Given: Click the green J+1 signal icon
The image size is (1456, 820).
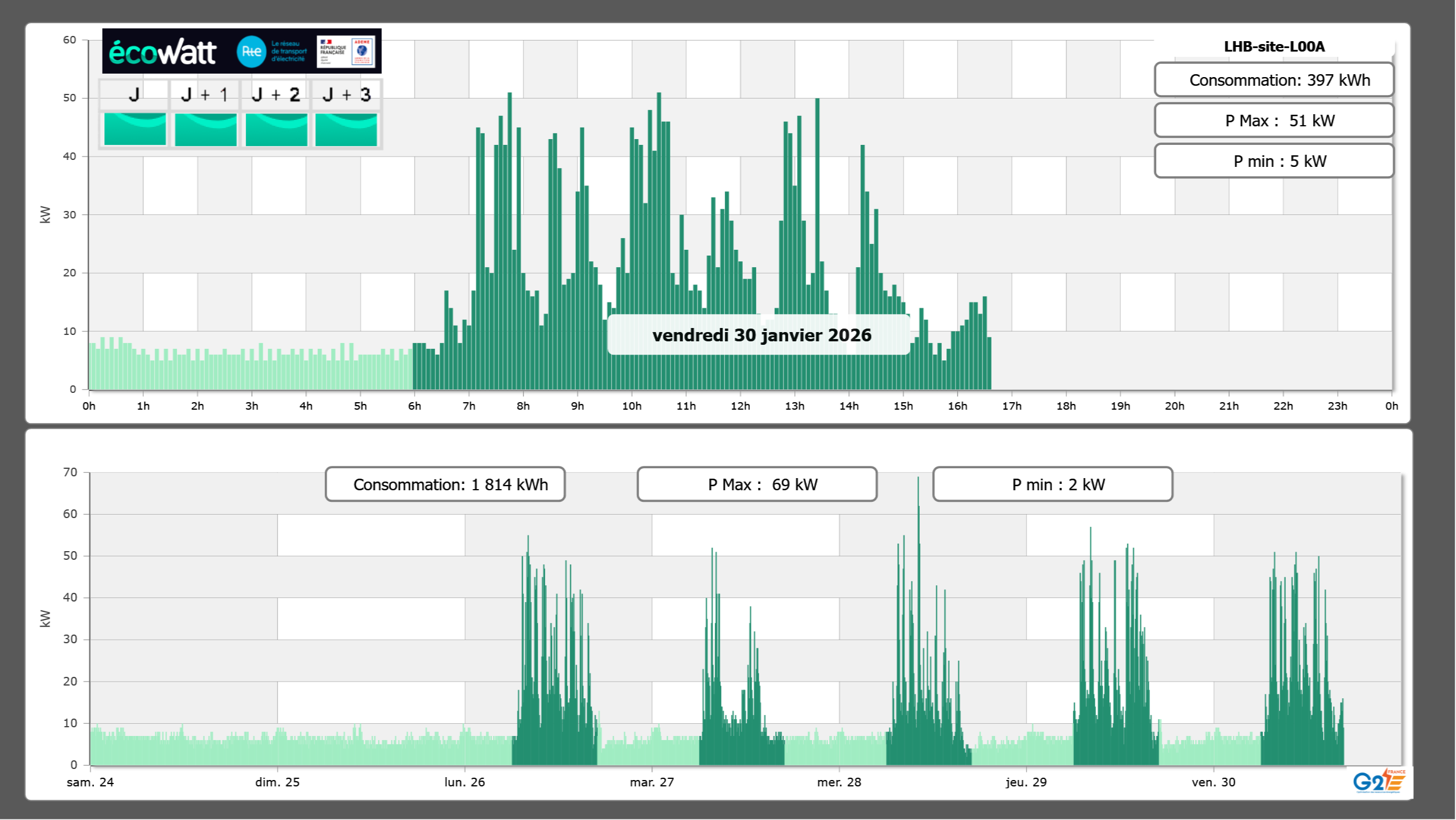Looking at the screenshot, I should pyautogui.click(x=205, y=129).
